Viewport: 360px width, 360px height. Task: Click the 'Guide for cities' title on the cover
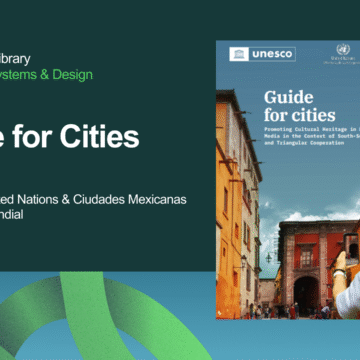click(300, 107)
